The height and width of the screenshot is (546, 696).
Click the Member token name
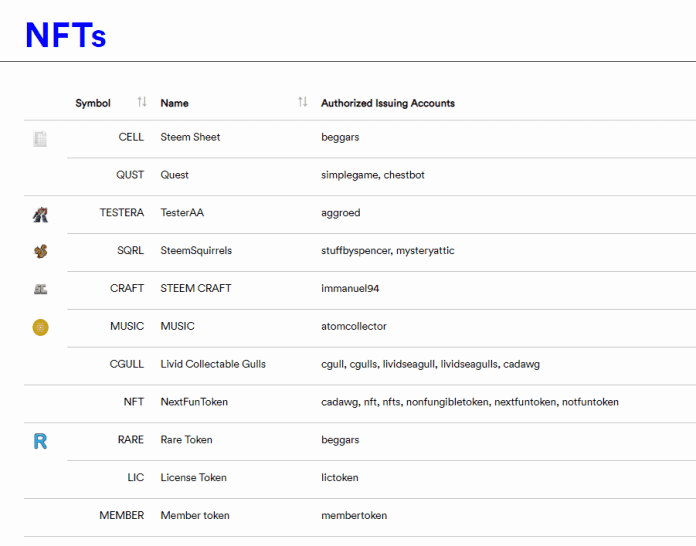195,515
